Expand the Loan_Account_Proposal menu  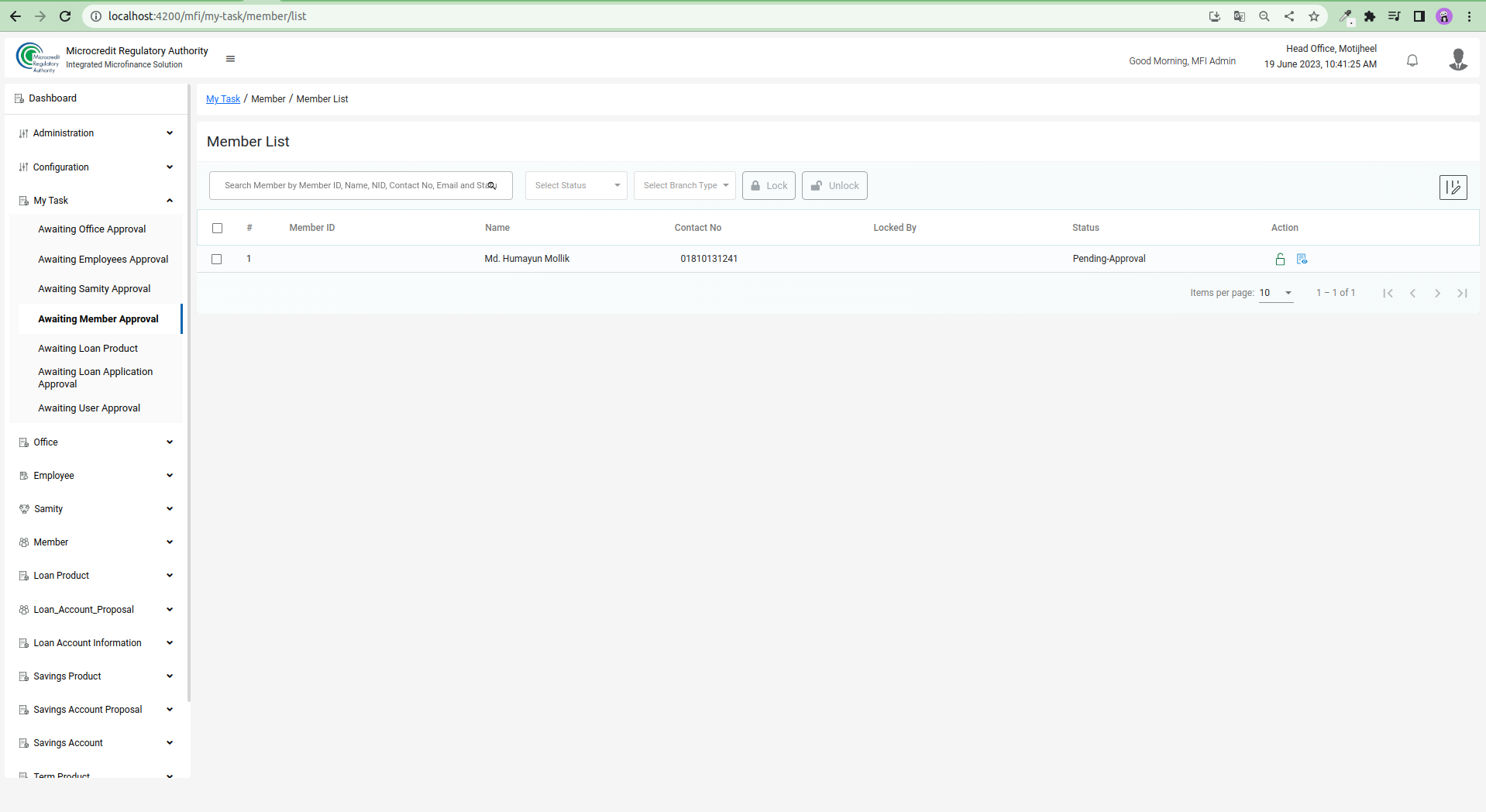pyautogui.click(x=96, y=610)
